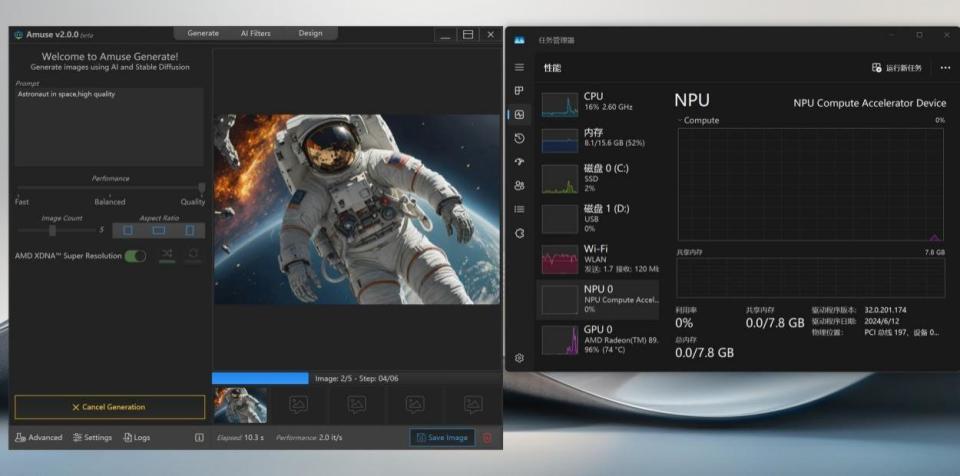Screen dimensions: 960x476
Task: Select 磁盘 1 (D:) USB entry
Action: (x=598, y=219)
